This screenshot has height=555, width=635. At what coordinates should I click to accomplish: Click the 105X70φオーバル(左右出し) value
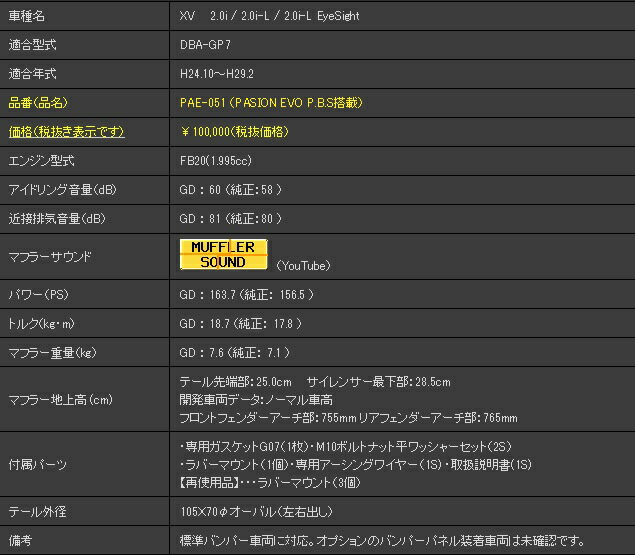tap(257, 512)
